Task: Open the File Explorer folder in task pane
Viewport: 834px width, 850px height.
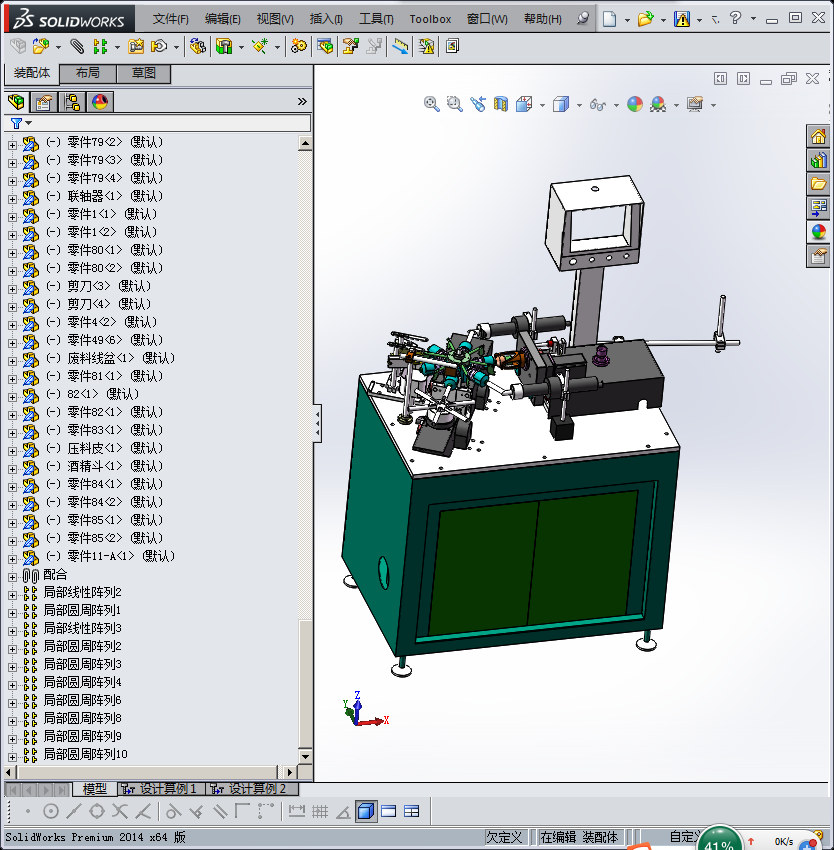Action: (818, 184)
